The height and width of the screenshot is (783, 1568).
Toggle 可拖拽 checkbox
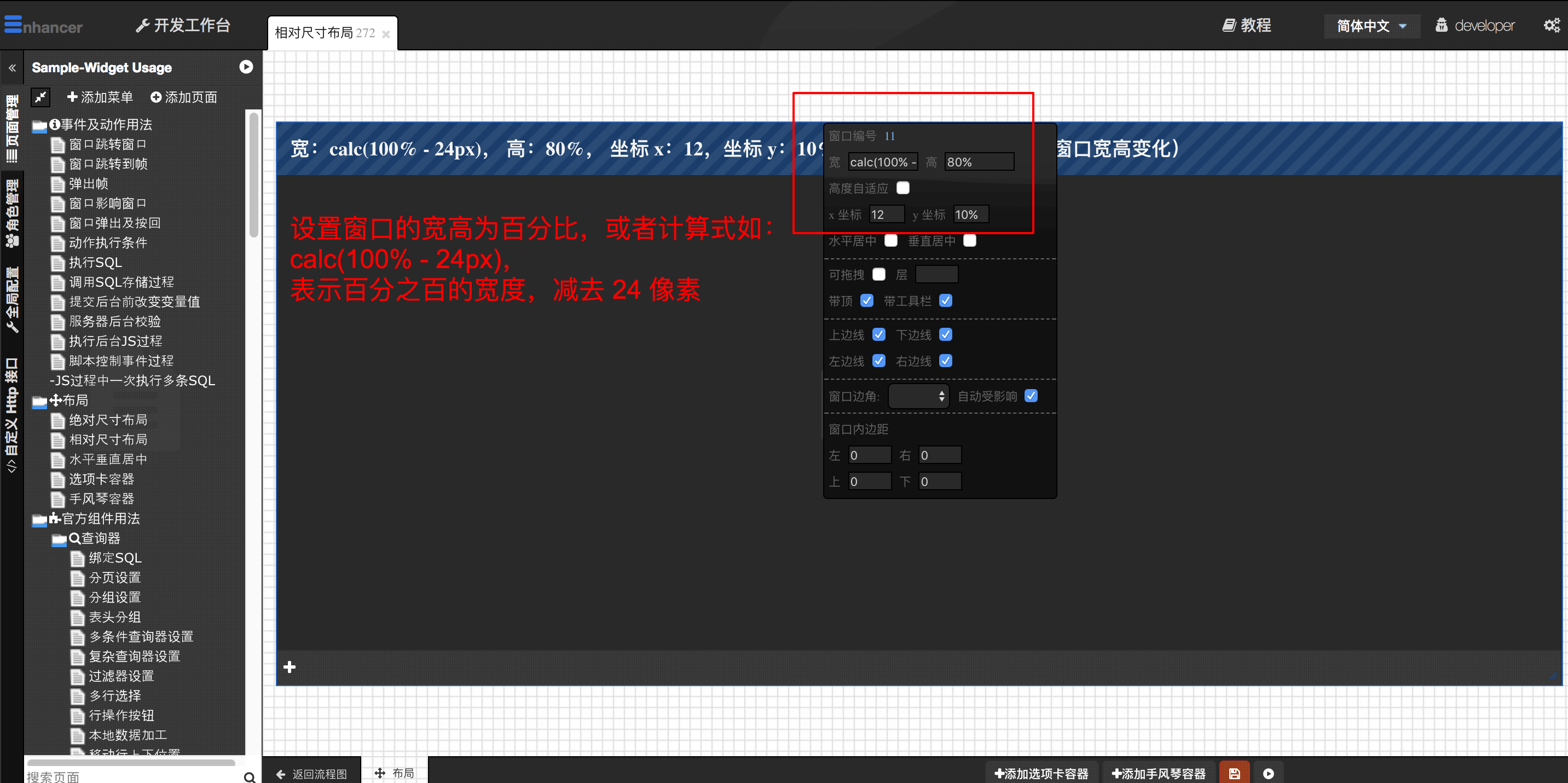pos(879,274)
